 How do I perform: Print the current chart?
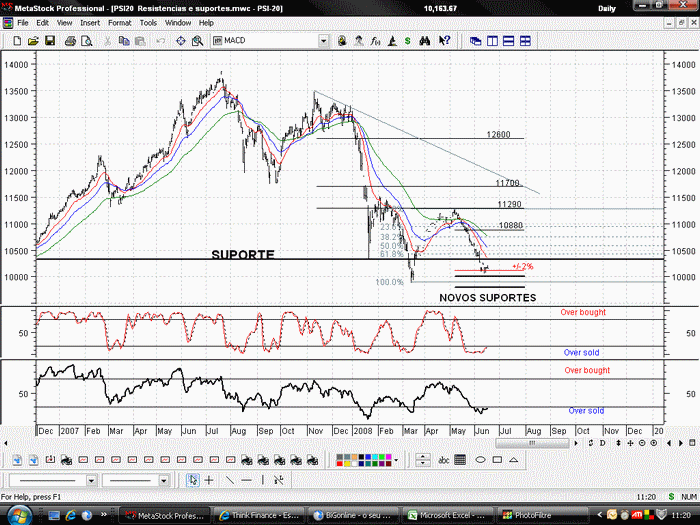pos(70,41)
